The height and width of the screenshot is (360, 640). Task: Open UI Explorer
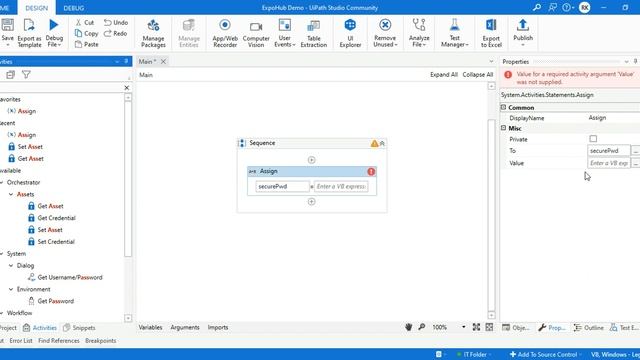coord(350,33)
